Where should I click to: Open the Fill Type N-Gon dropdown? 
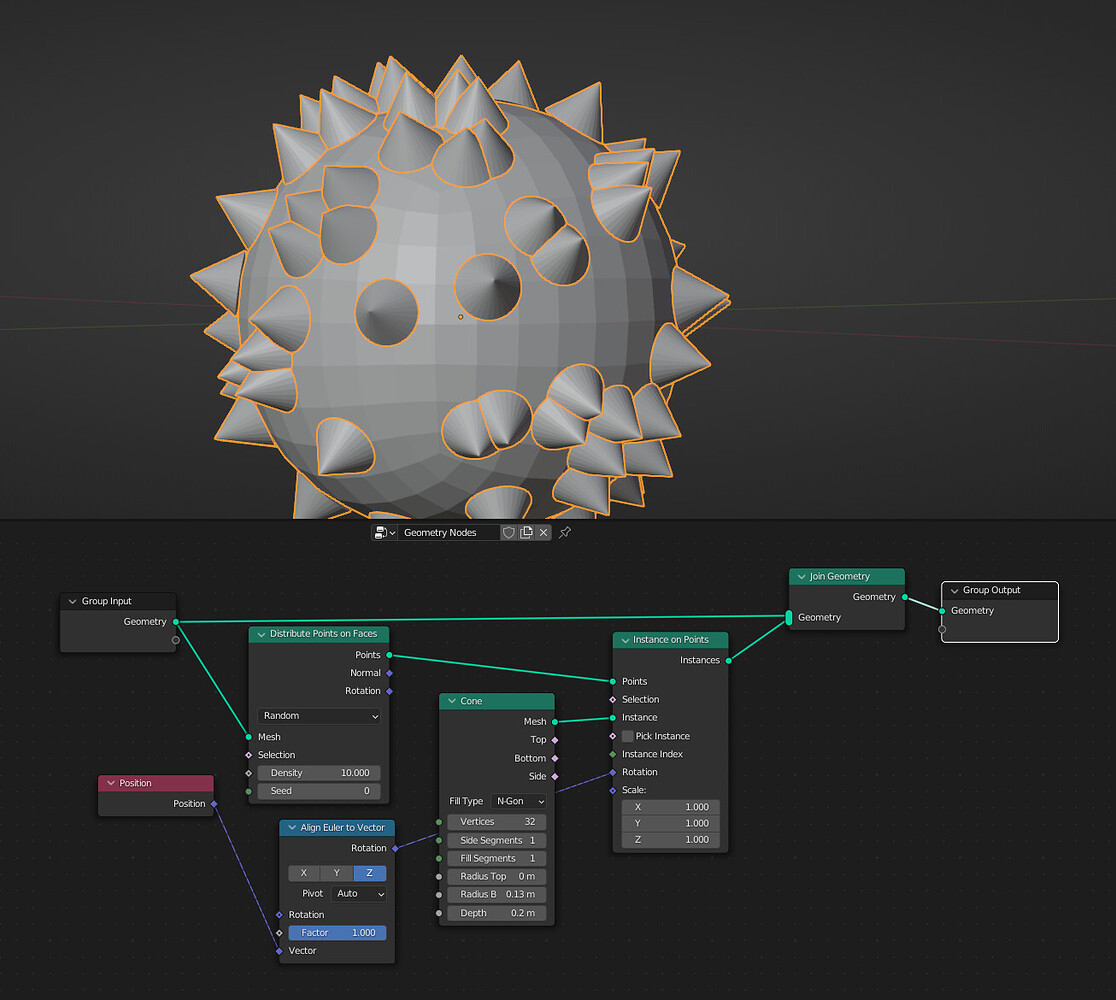[519, 801]
